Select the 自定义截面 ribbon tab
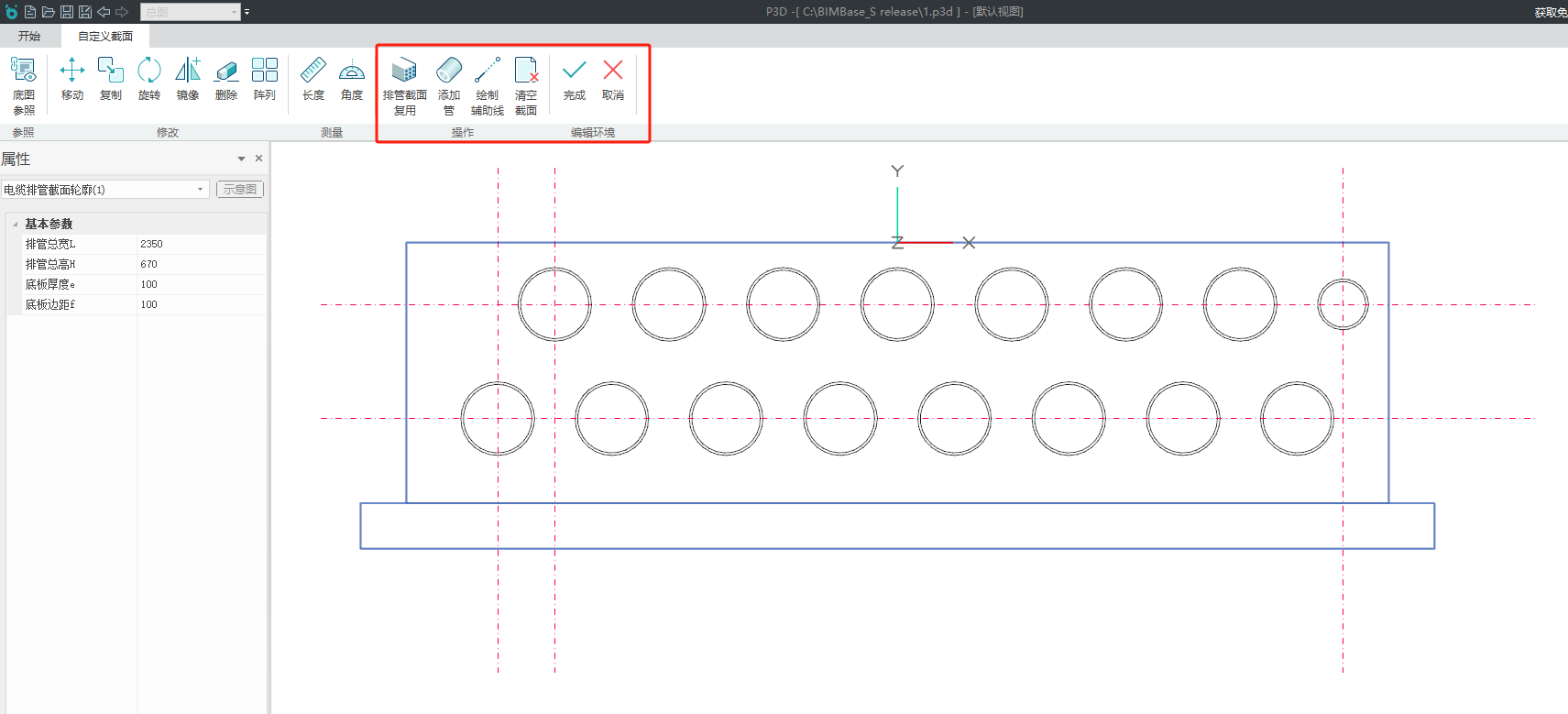 [105, 37]
